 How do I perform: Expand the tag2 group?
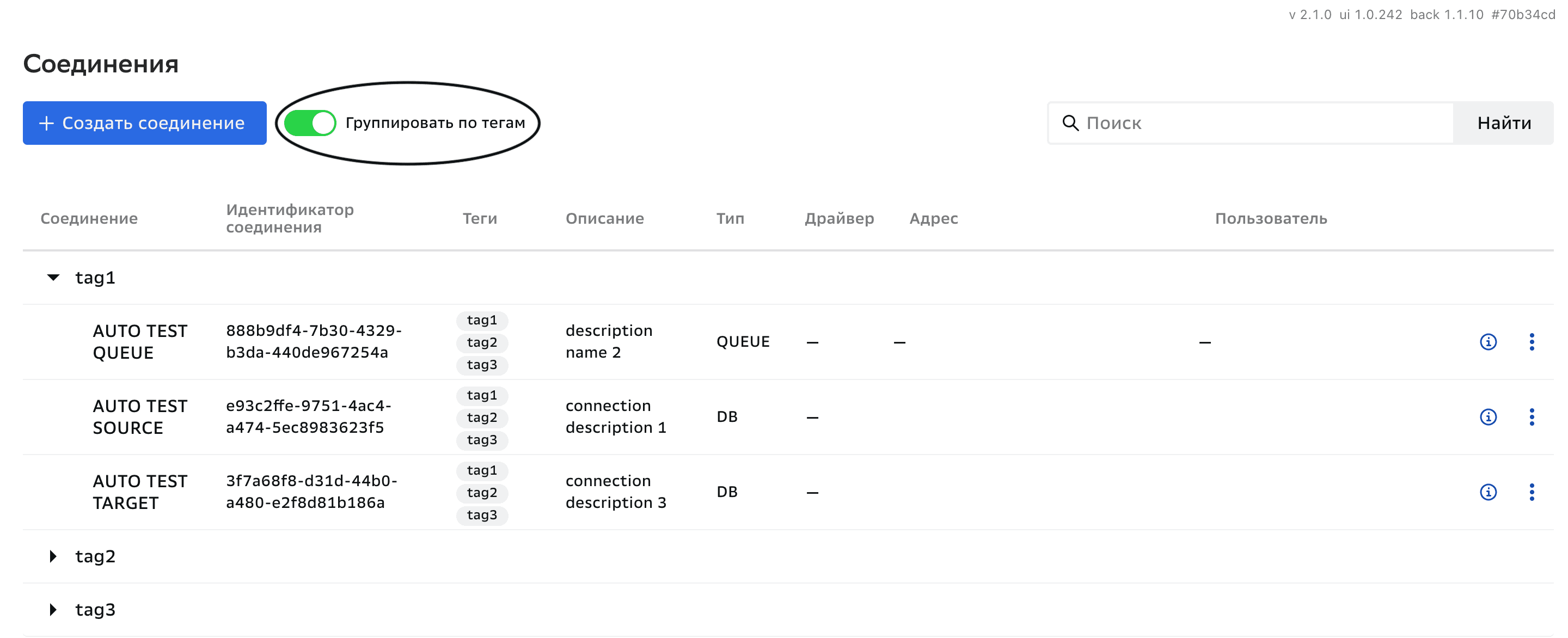click(x=53, y=556)
